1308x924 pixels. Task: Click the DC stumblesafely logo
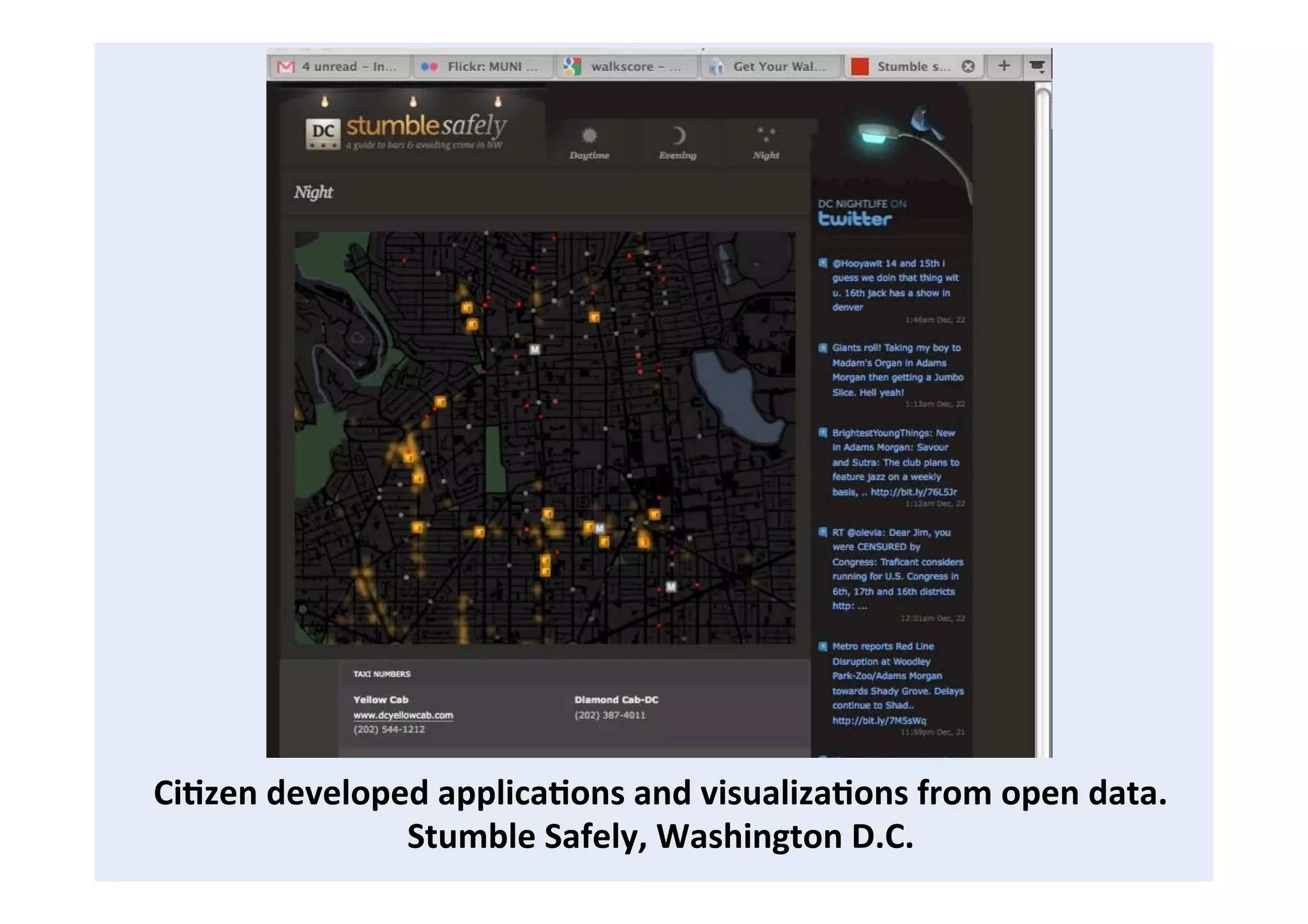coord(406,132)
